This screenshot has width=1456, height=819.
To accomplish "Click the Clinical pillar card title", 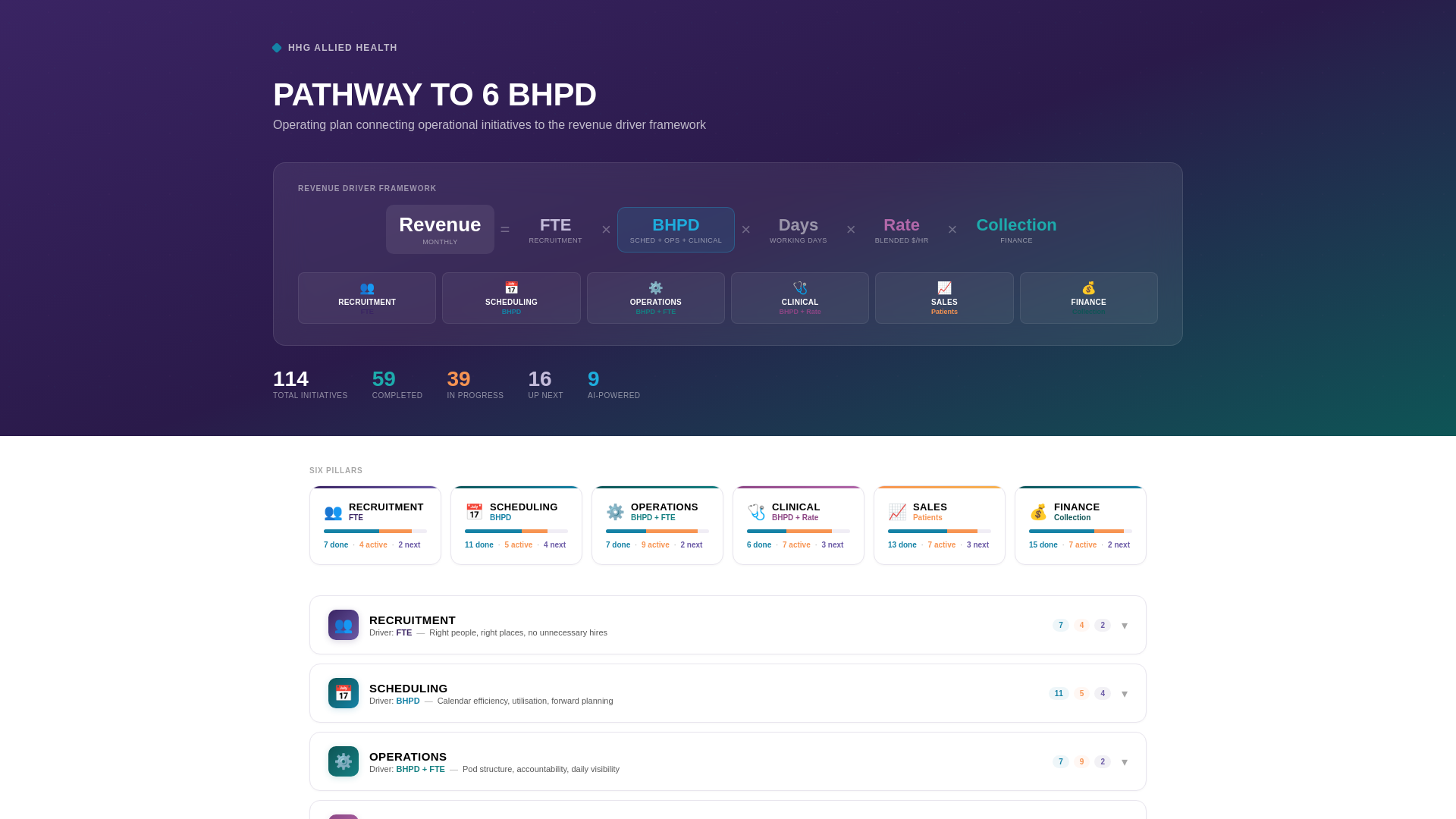I will (x=795, y=507).
